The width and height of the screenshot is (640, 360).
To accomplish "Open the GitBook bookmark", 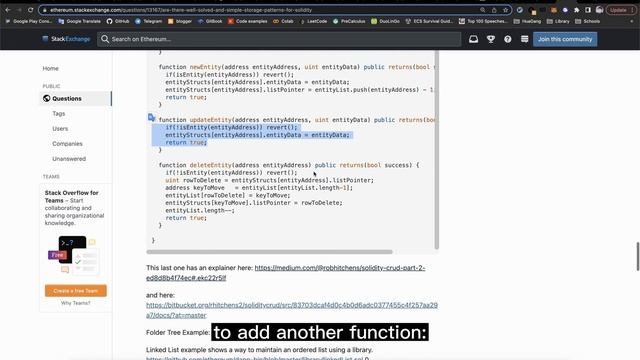I will pos(210,21).
